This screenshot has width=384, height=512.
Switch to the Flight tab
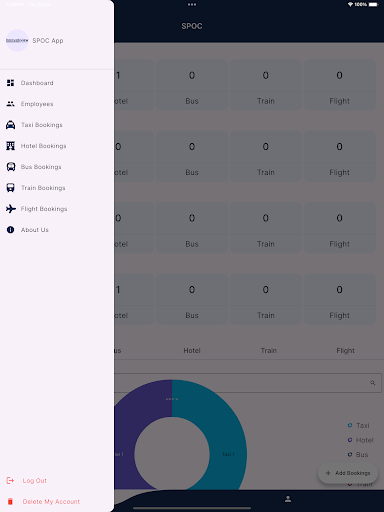[x=345, y=350]
